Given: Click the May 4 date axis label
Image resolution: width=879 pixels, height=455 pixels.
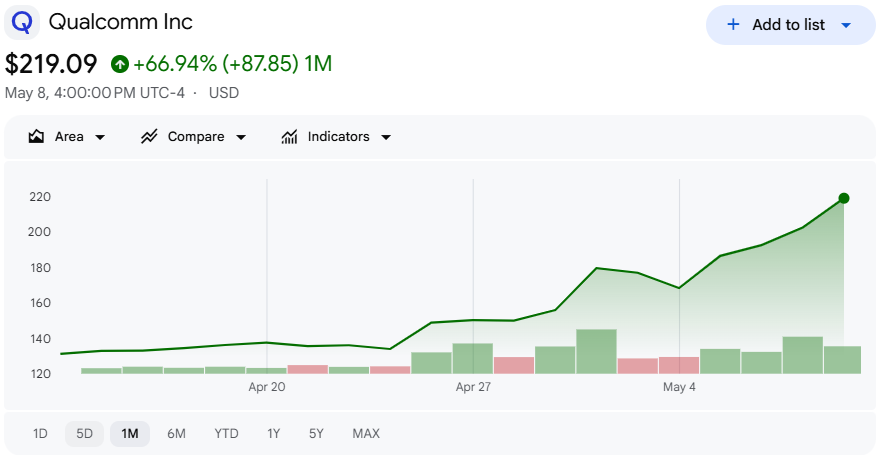Looking at the screenshot, I should click(x=679, y=388).
